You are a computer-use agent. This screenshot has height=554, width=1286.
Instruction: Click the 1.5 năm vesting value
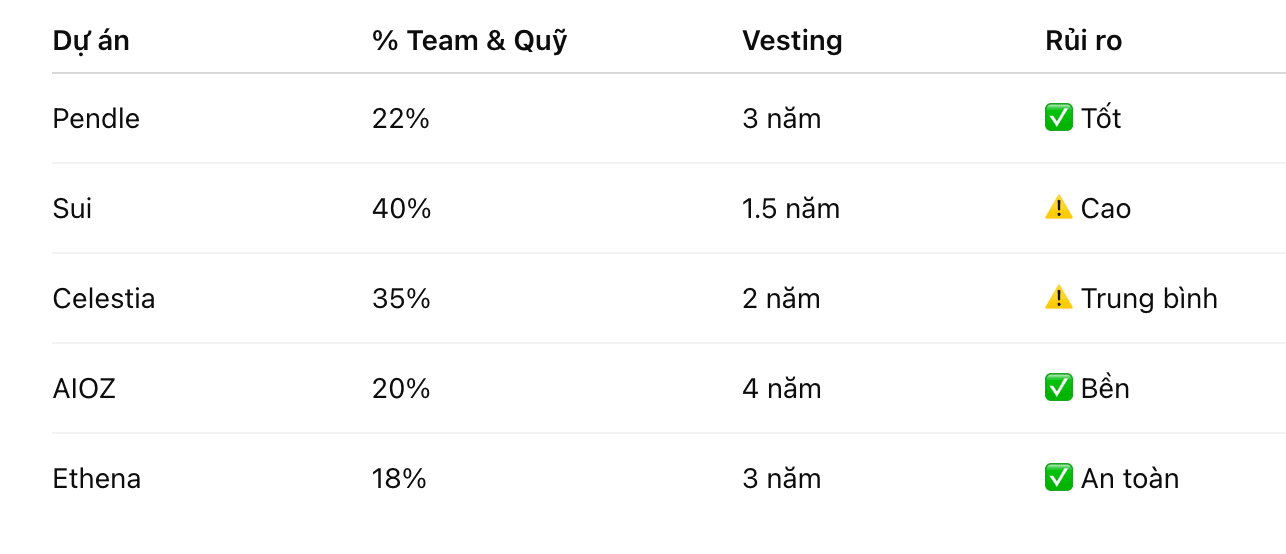click(x=791, y=209)
